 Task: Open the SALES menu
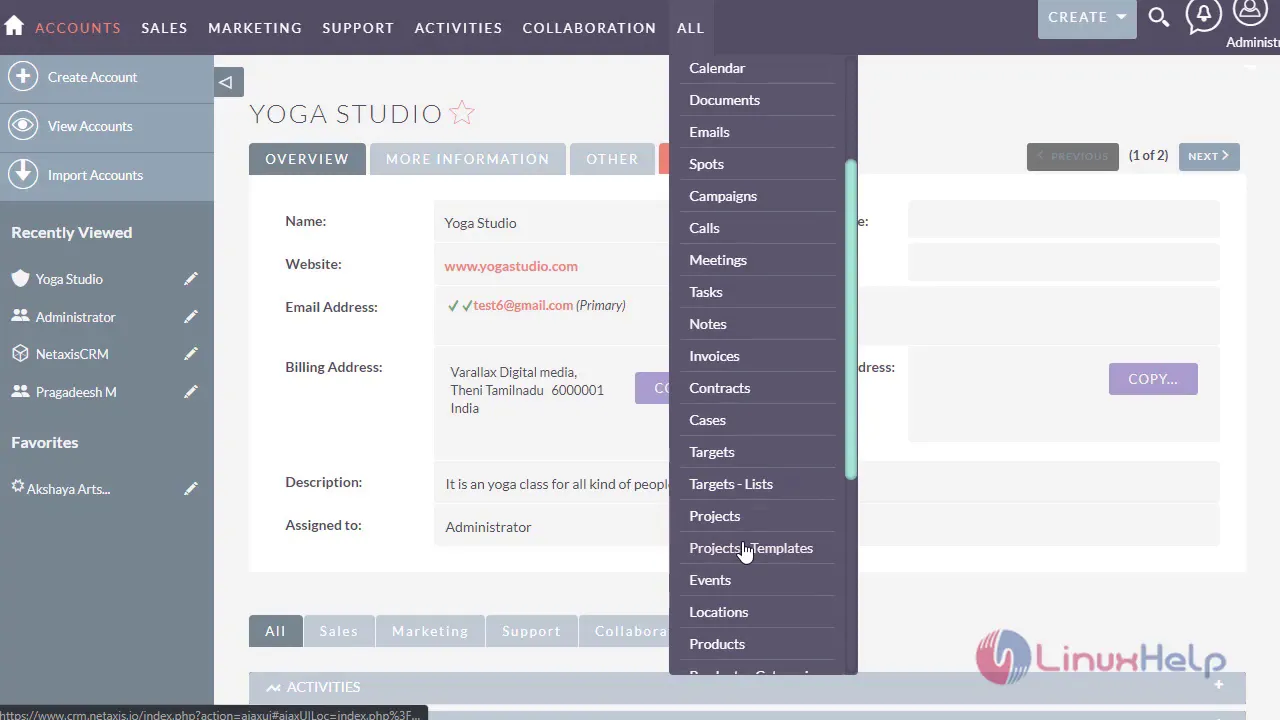click(x=164, y=28)
